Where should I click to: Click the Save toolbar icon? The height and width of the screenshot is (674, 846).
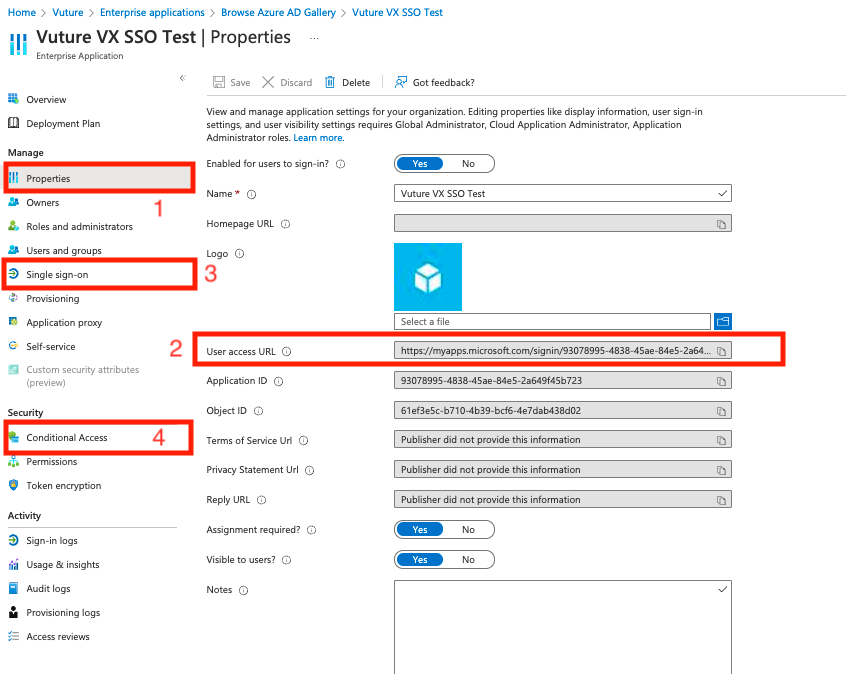[x=219, y=82]
